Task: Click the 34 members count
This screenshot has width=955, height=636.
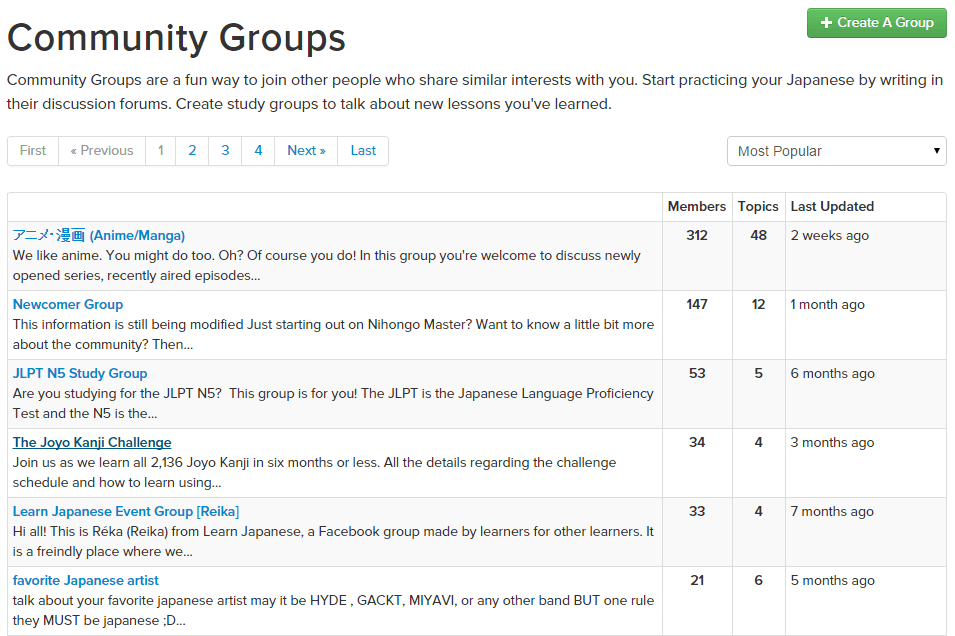Action: [x=697, y=442]
